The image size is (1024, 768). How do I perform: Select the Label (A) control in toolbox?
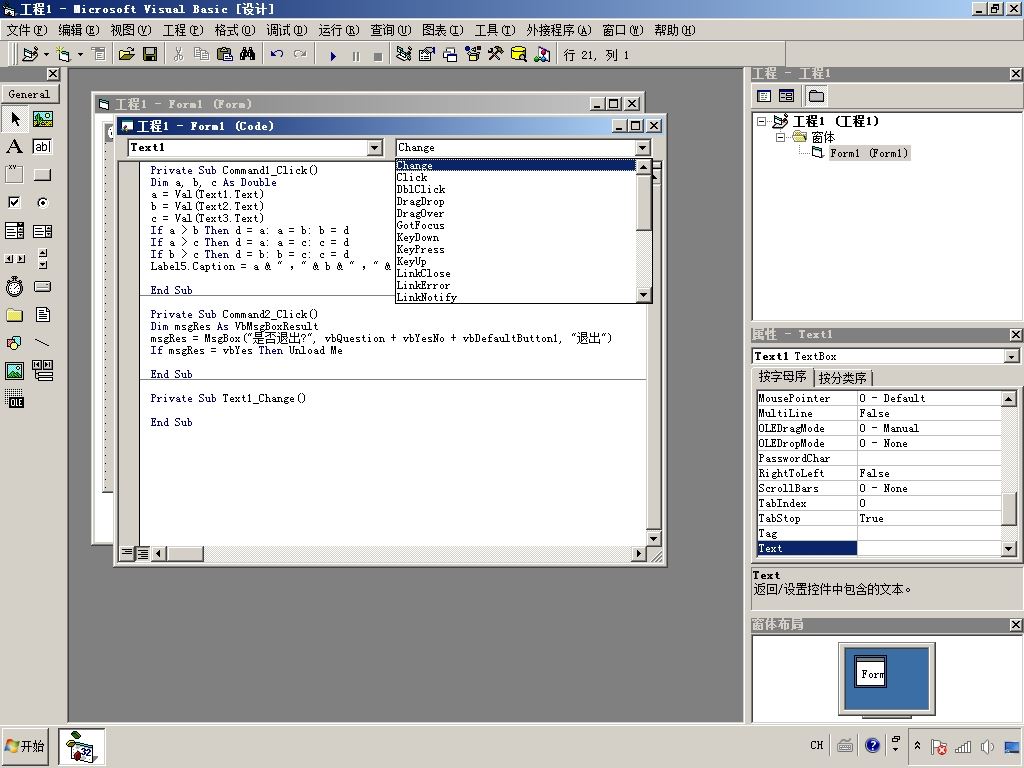click(x=15, y=147)
